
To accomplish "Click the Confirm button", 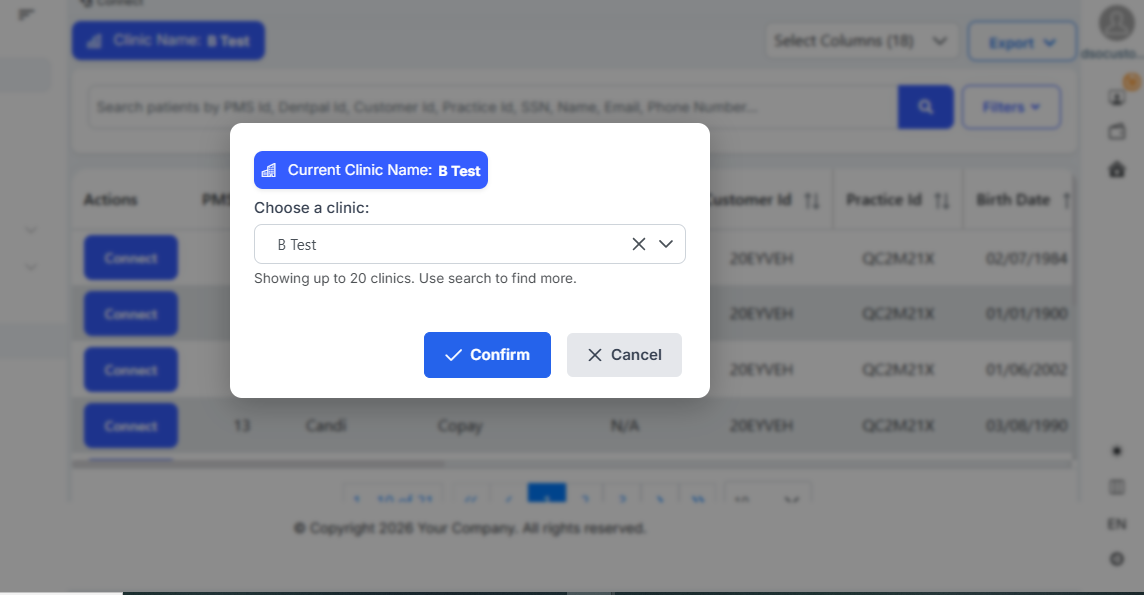I will point(487,355).
